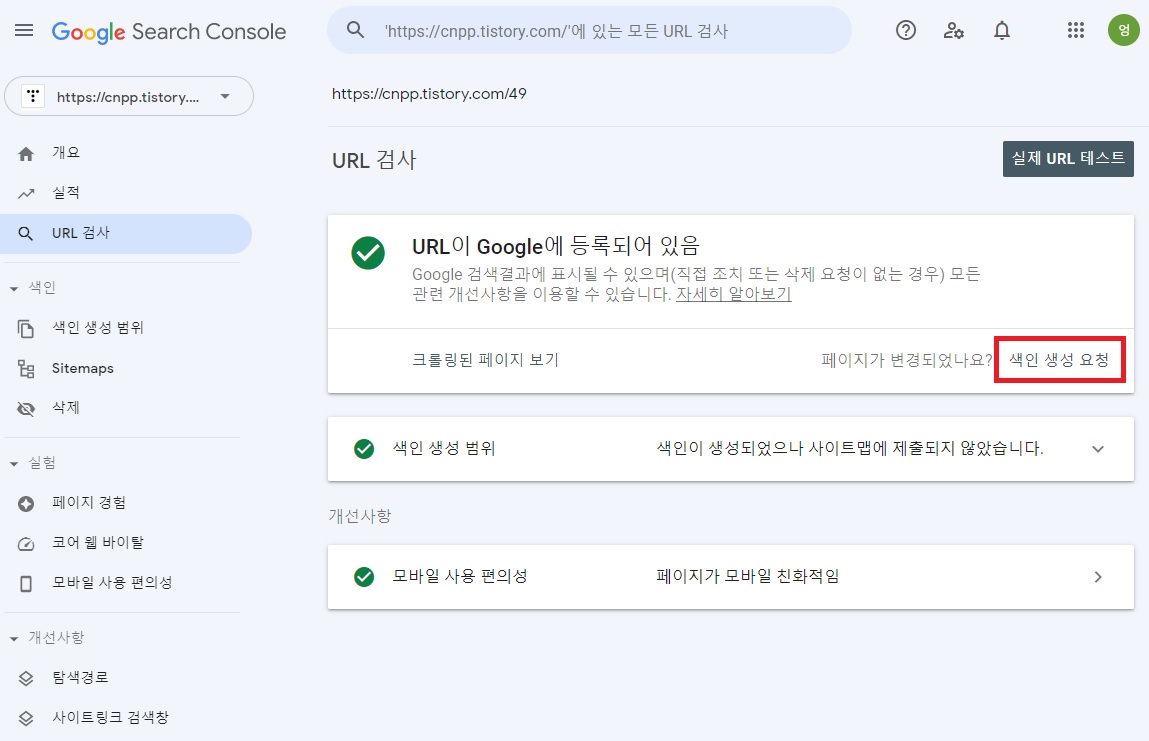Click the text 페이지가 모바일 친화적임
Viewport: 1149px width, 741px height.
pos(747,577)
